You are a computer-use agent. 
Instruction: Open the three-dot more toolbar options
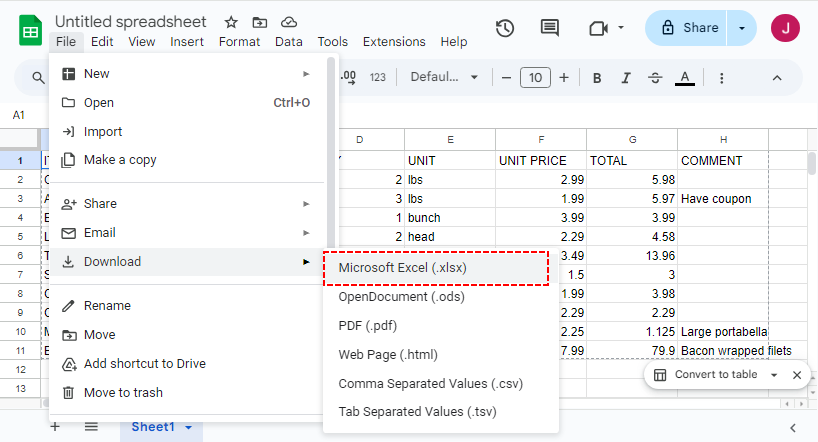(x=721, y=78)
